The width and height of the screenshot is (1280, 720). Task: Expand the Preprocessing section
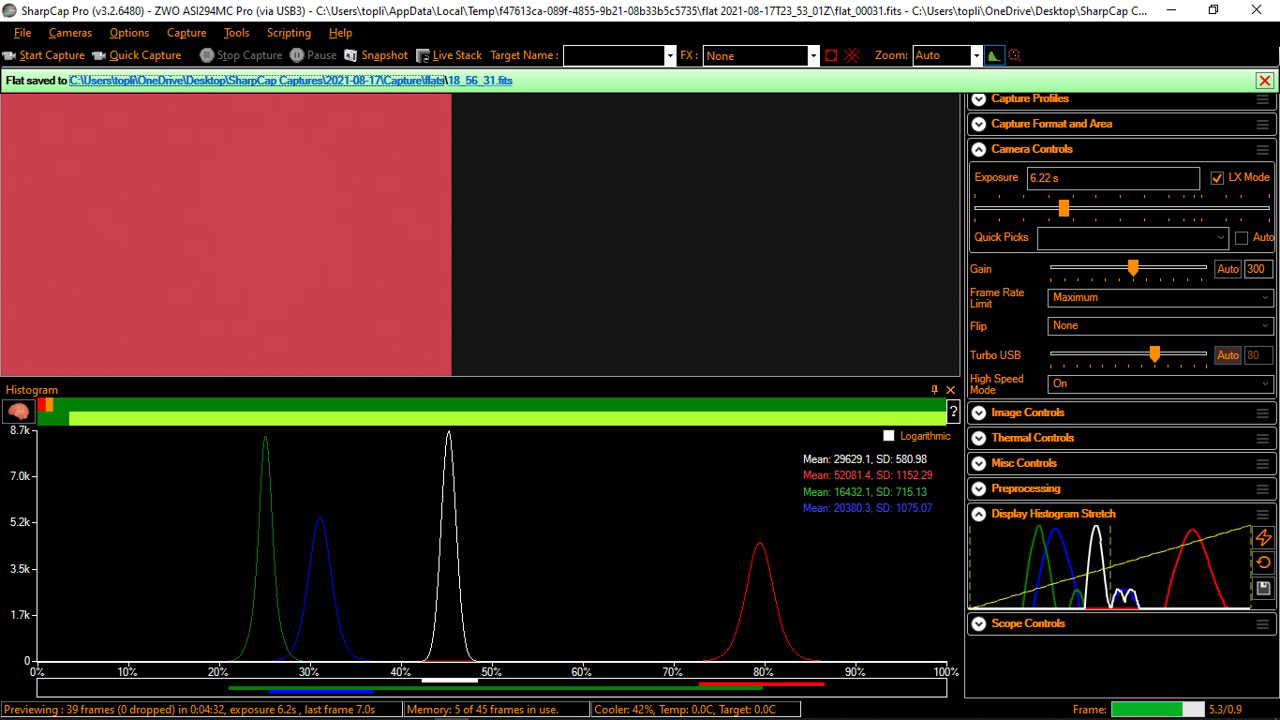(978, 489)
